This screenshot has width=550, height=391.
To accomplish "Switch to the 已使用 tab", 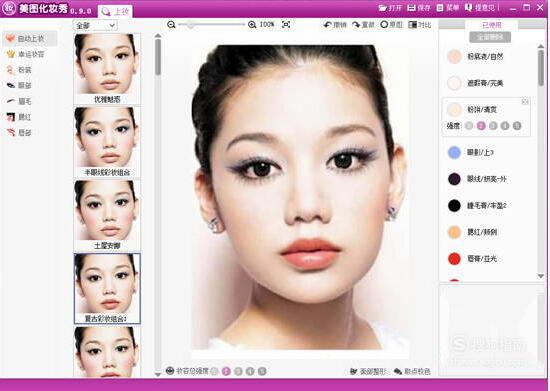I will (491, 25).
